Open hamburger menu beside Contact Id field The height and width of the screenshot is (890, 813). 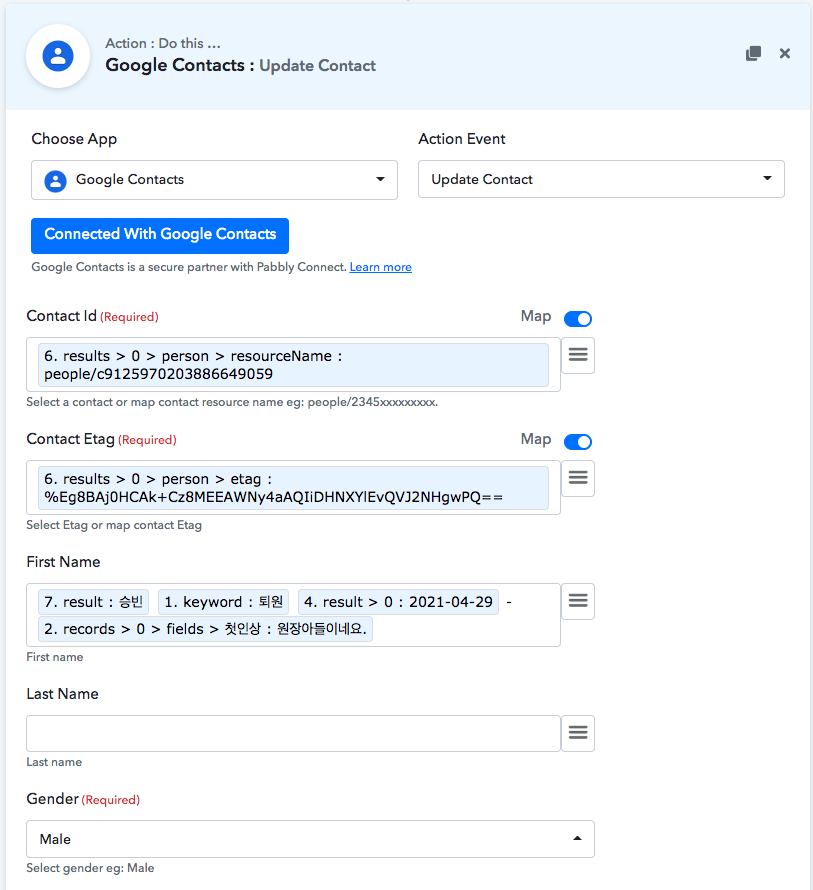(578, 355)
